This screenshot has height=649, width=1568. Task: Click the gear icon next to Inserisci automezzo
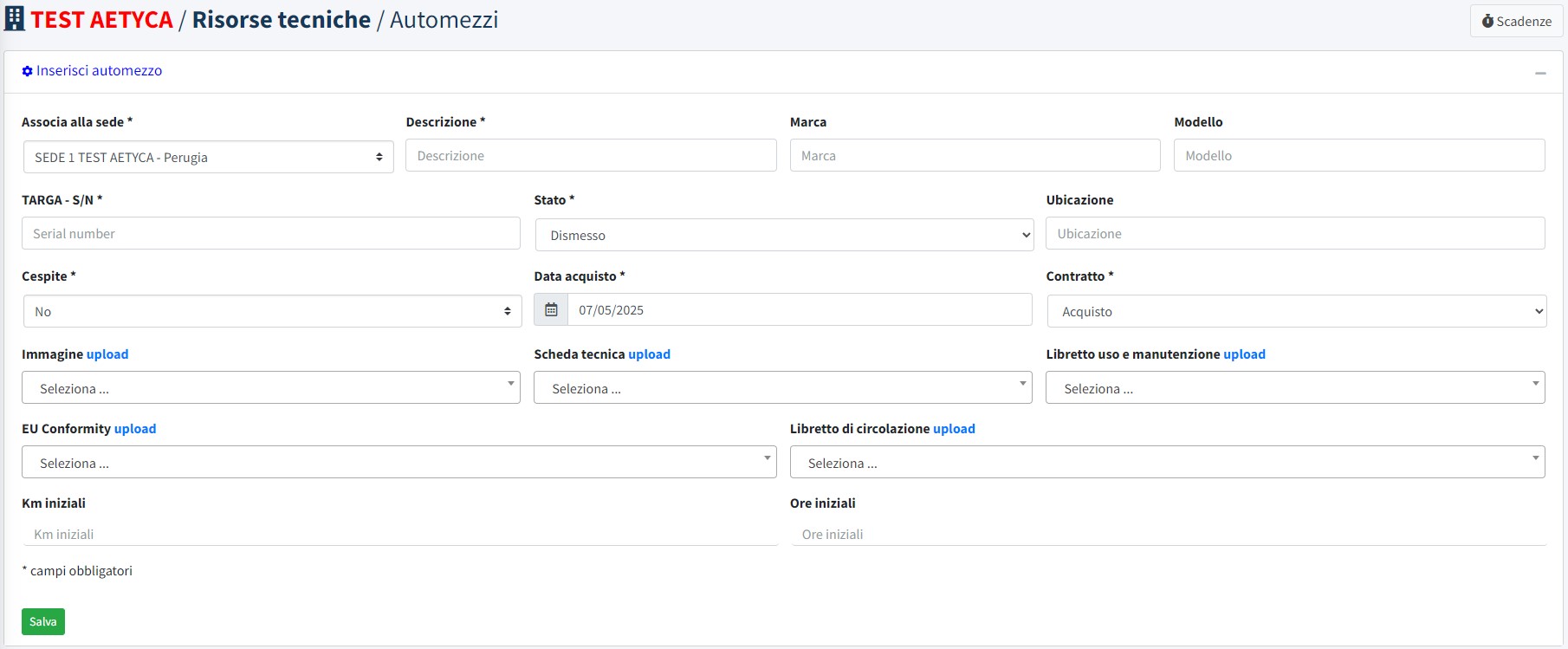click(27, 71)
